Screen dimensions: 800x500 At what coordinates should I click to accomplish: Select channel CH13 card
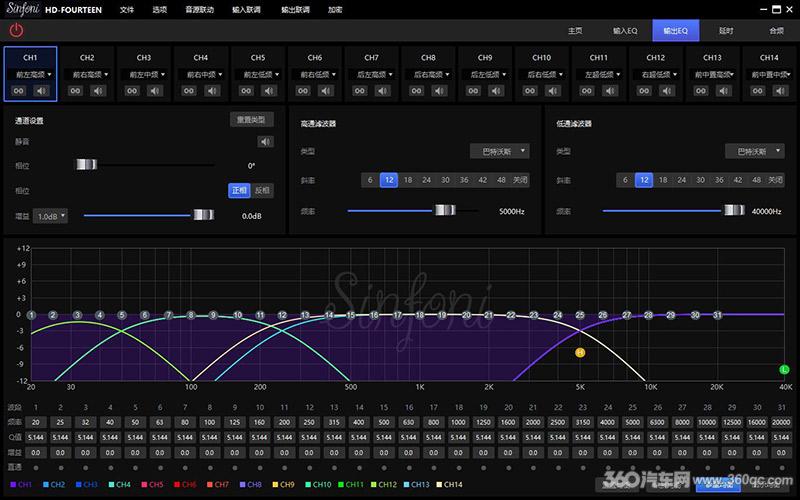(x=712, y=74)
